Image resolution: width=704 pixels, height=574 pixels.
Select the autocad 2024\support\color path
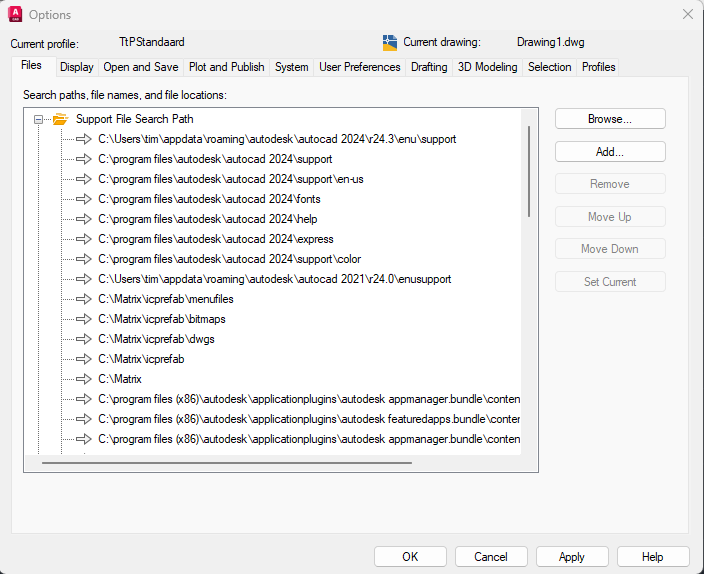[229, 259]
